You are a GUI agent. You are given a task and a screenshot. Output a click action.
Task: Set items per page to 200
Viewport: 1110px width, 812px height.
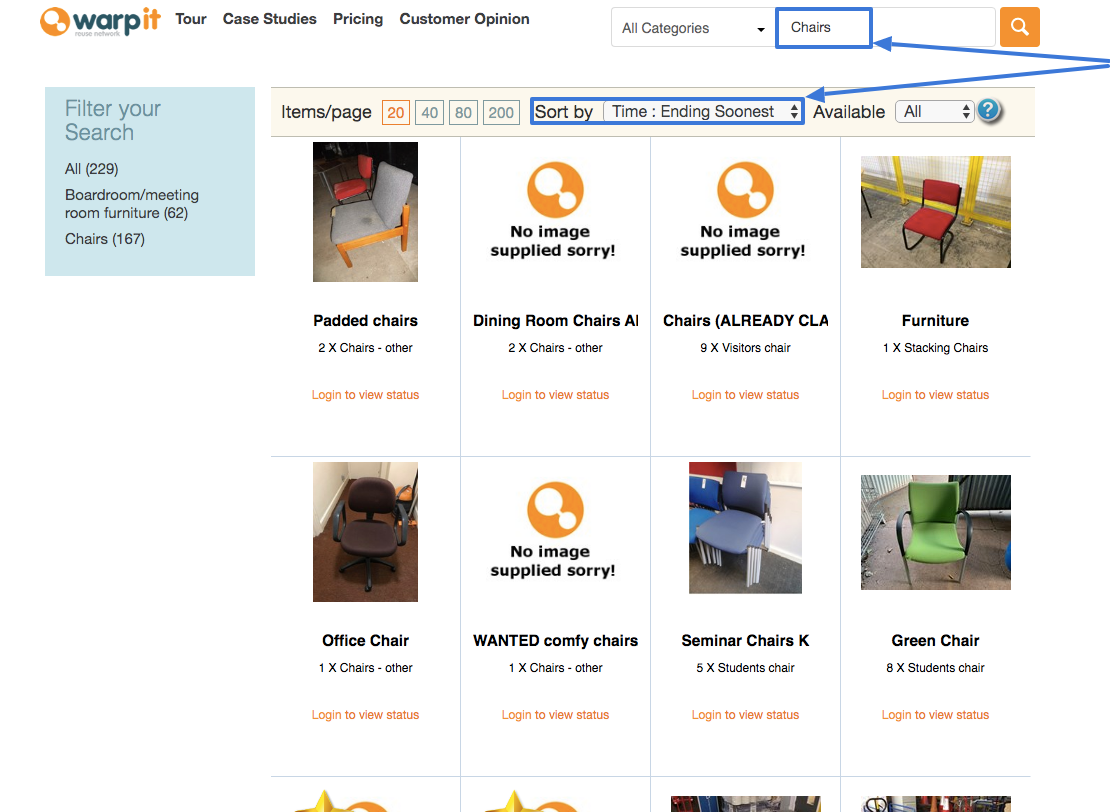pyautogui.click(x=501, y=113)
